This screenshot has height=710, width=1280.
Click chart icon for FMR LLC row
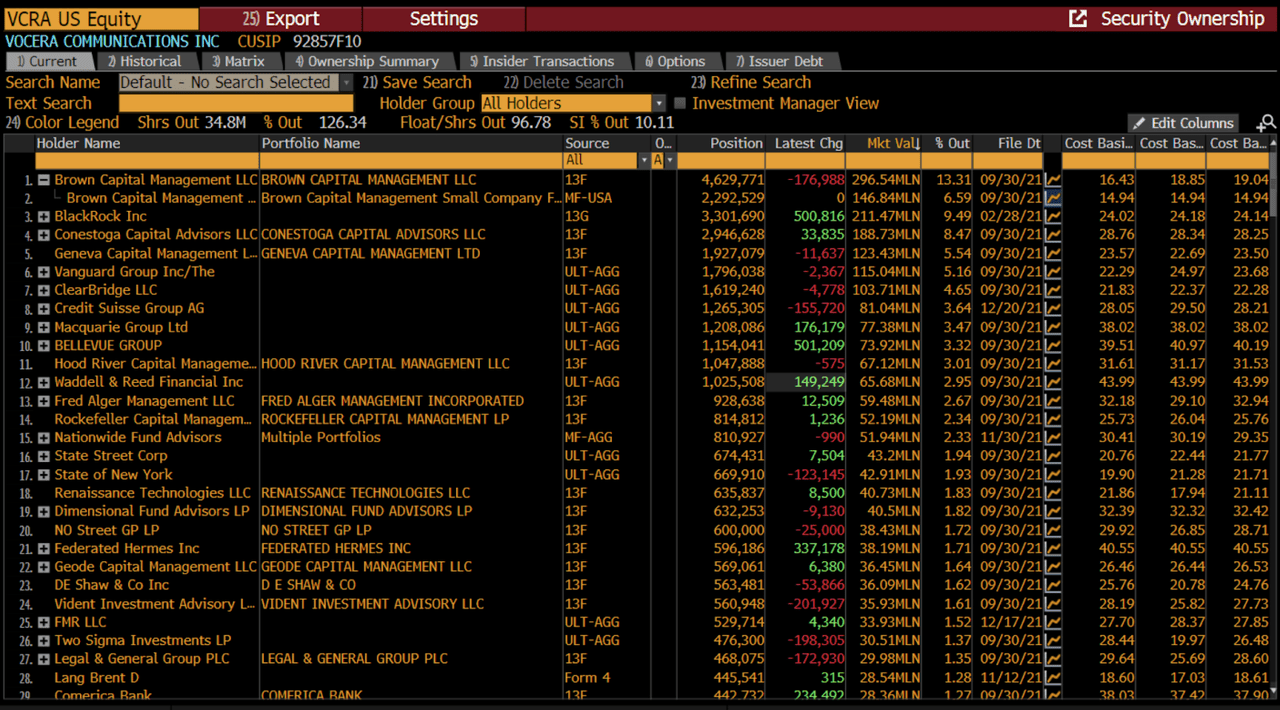click(1053, 622)
